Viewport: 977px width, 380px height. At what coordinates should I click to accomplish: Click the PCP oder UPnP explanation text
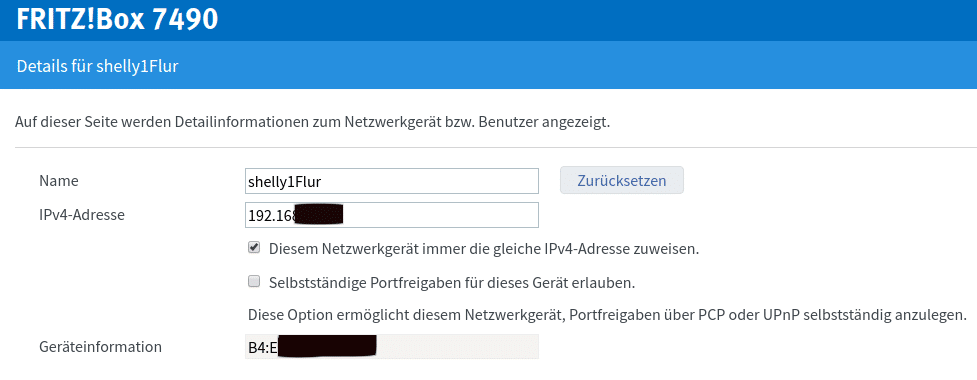[607, 315]
